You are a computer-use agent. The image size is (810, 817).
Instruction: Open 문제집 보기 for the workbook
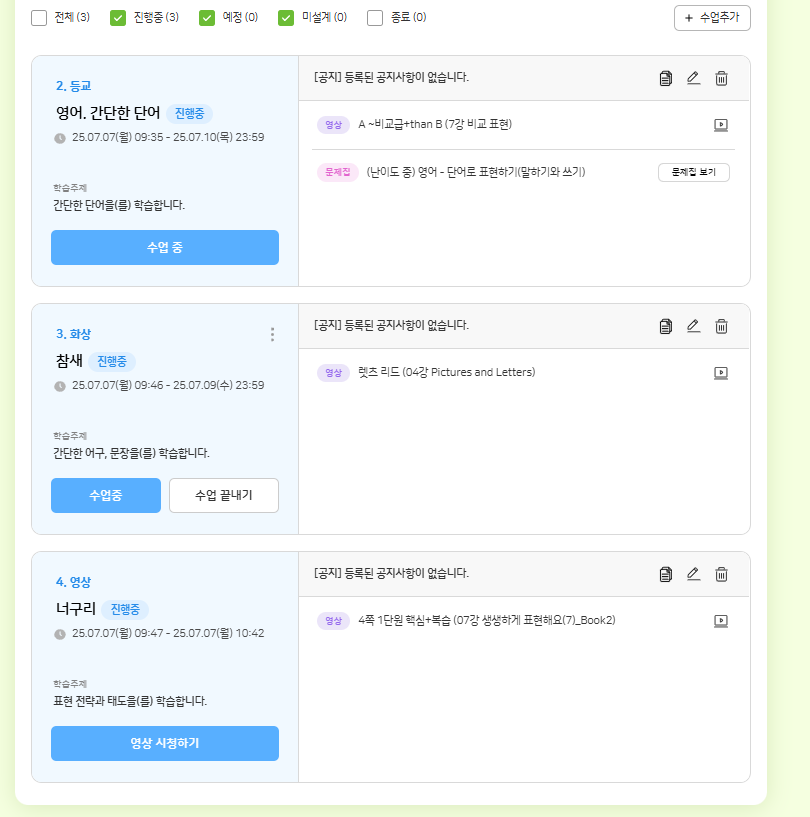[x=693, y=172]
